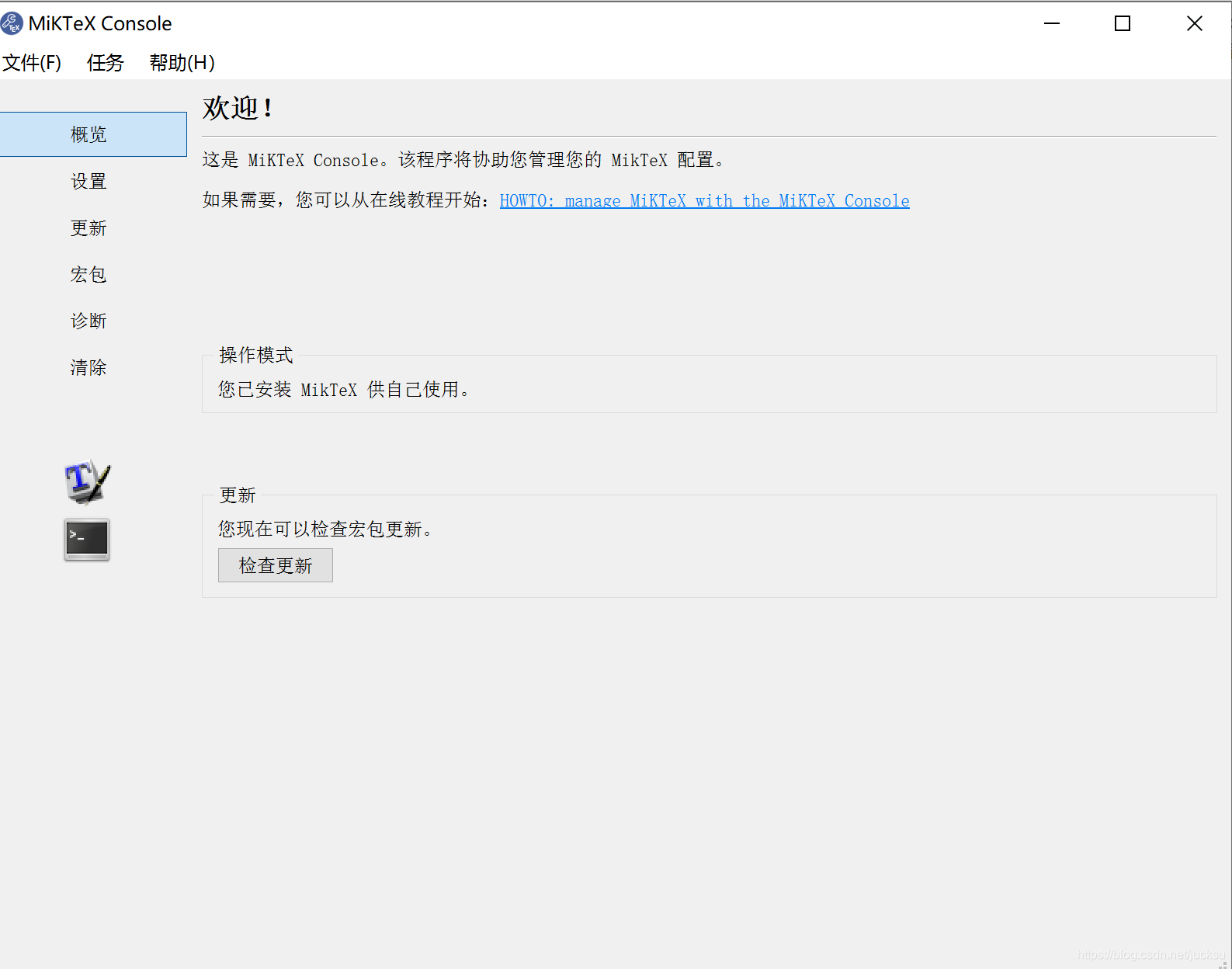Viewport: 1232px width, 969px height.
Task: Open the command prompt terminal icon
Action: pyautogui.click(x=87, y=540)
